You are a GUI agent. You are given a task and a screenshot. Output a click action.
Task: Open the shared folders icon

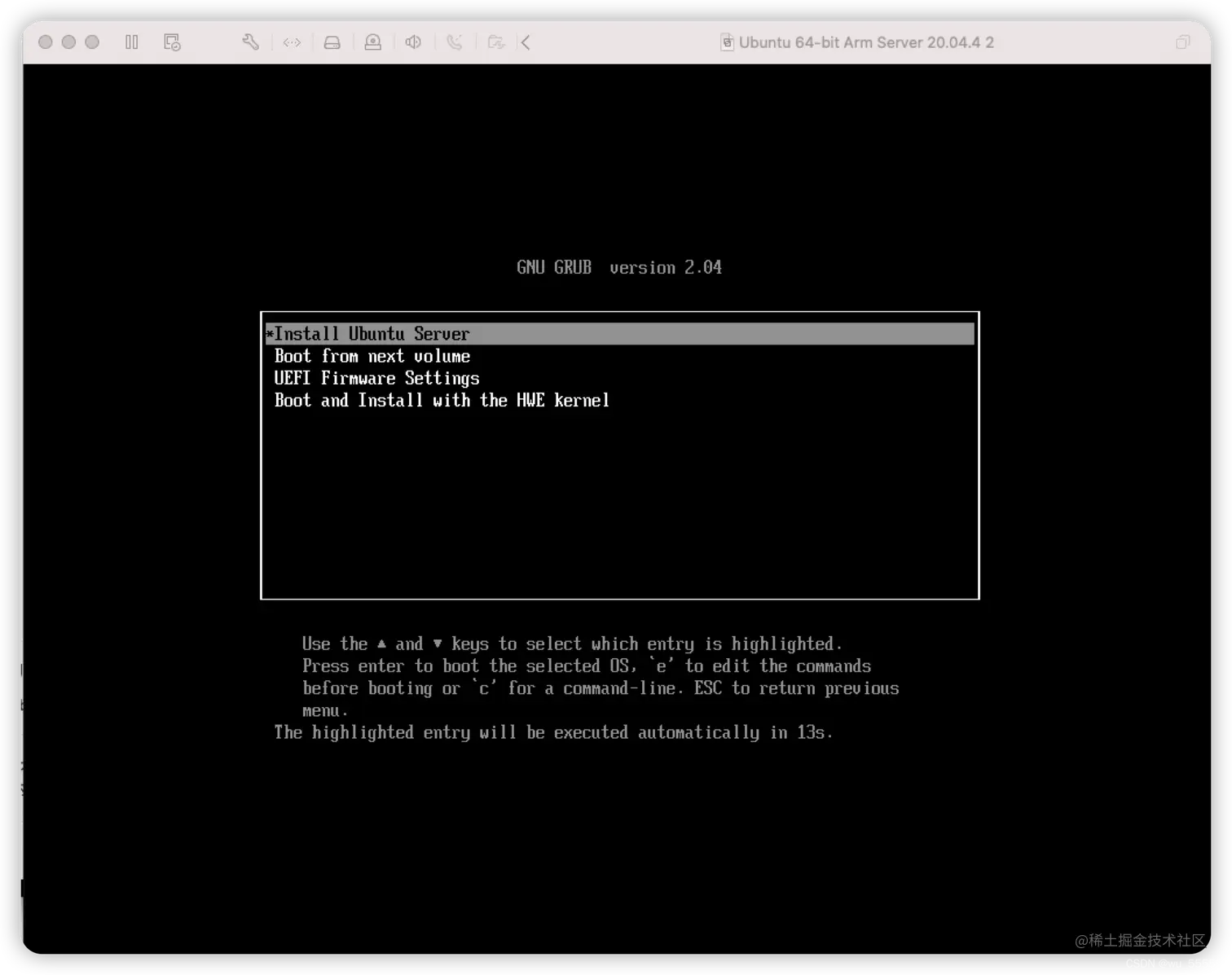(x=495, y=42)
